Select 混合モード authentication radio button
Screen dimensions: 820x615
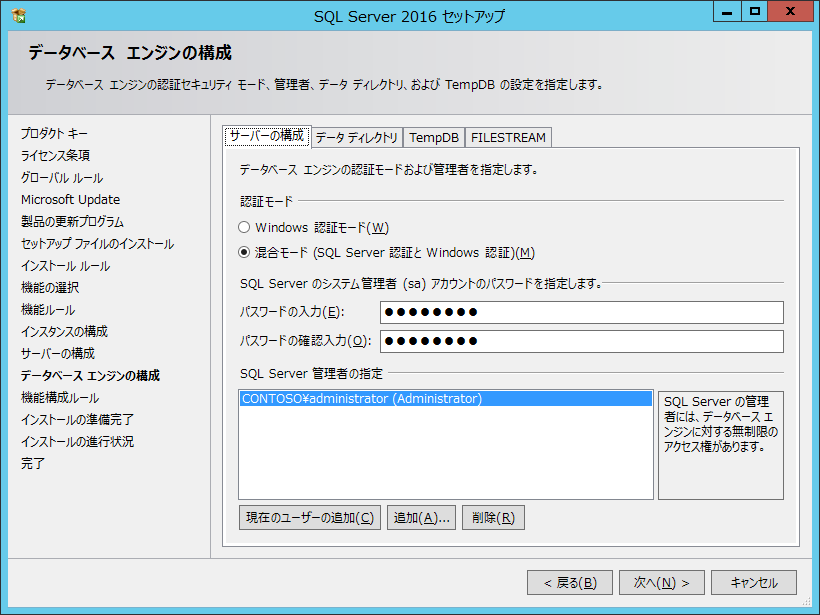point(244,253)
